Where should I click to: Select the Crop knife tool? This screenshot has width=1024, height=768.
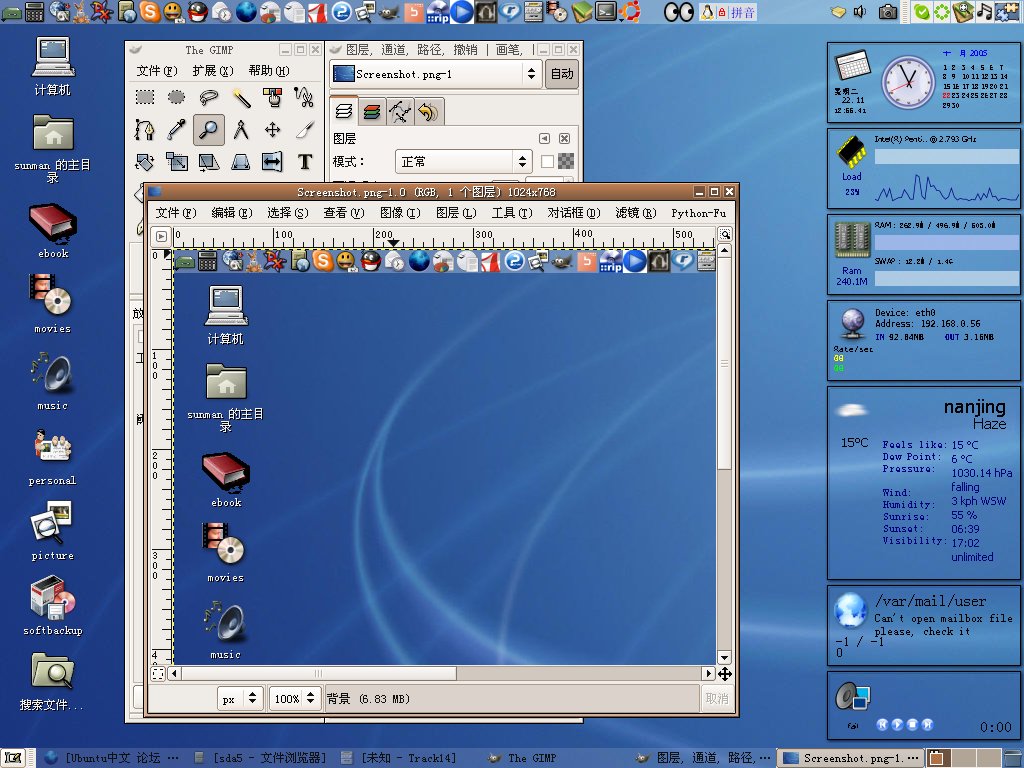[304, 129]
